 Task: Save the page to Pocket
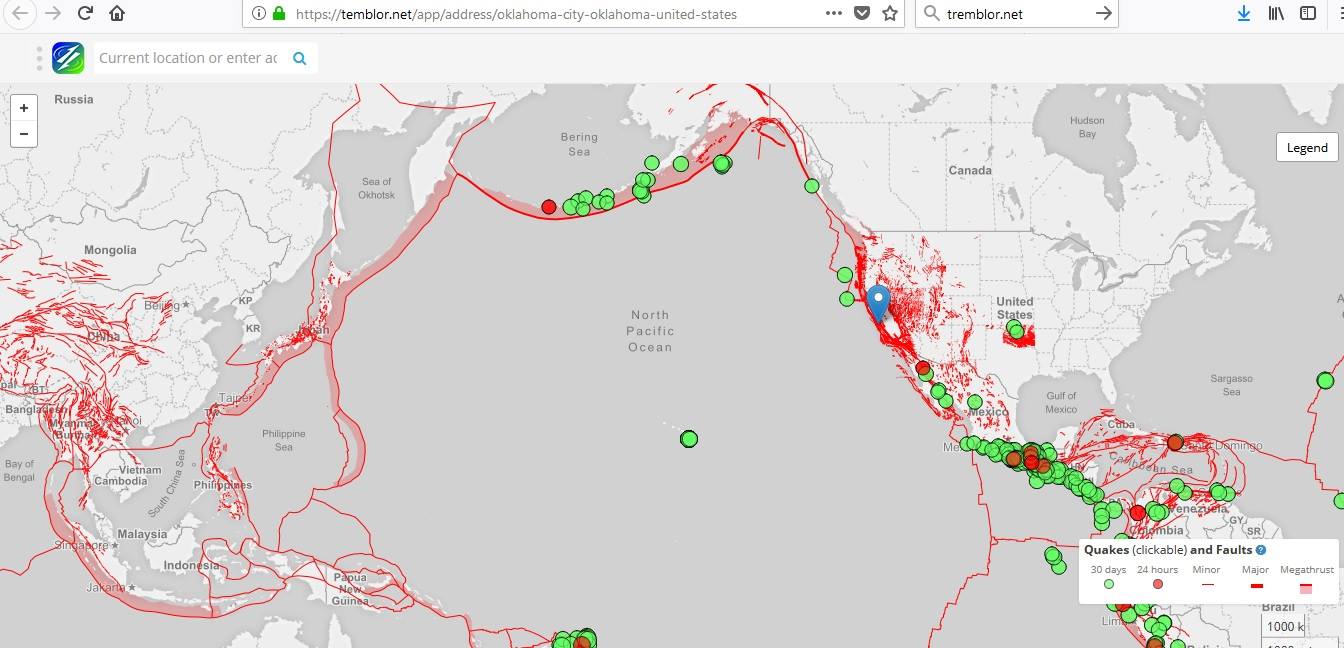pyautogui.click(x=862, y=14)
